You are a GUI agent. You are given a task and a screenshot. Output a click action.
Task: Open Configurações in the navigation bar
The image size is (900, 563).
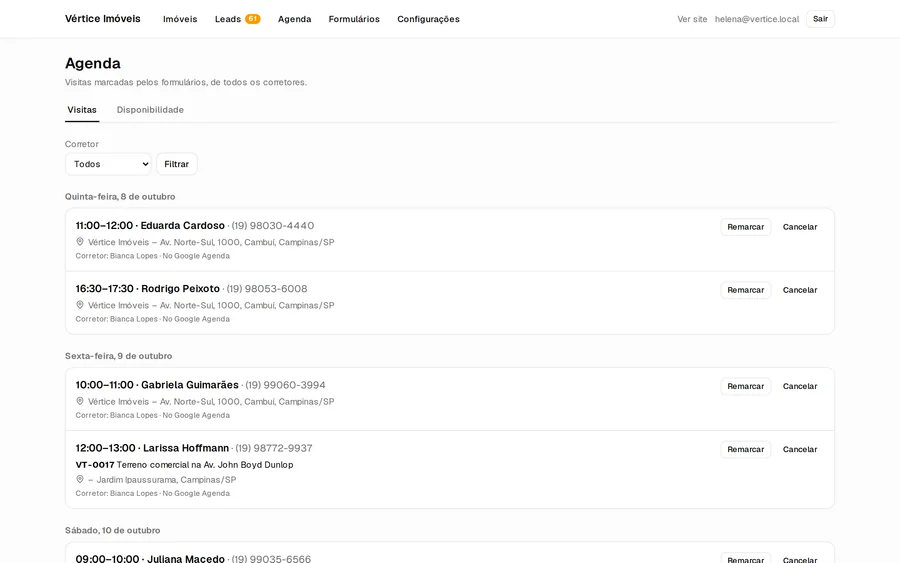click(428, 19)
